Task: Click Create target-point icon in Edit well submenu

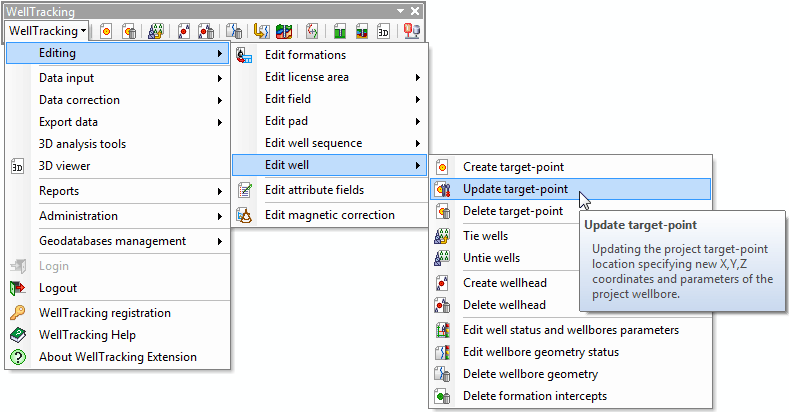Action: pyautogui.click(x=442, y=167)
